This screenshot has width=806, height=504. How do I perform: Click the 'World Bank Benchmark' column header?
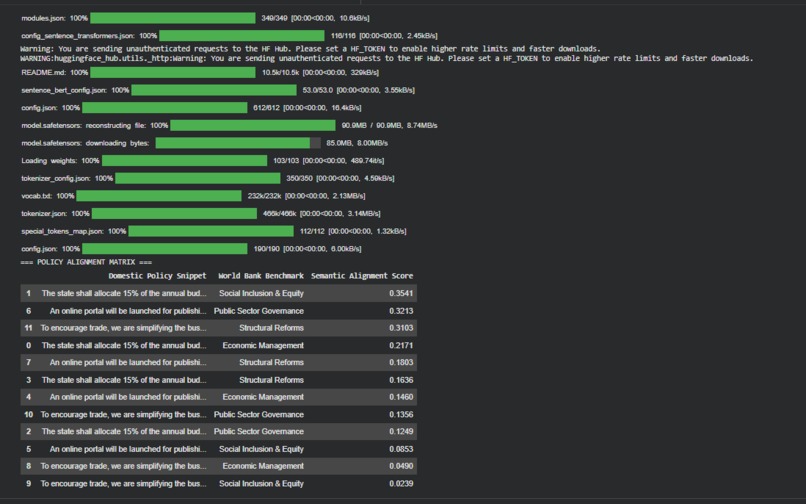tap(261, 276)
